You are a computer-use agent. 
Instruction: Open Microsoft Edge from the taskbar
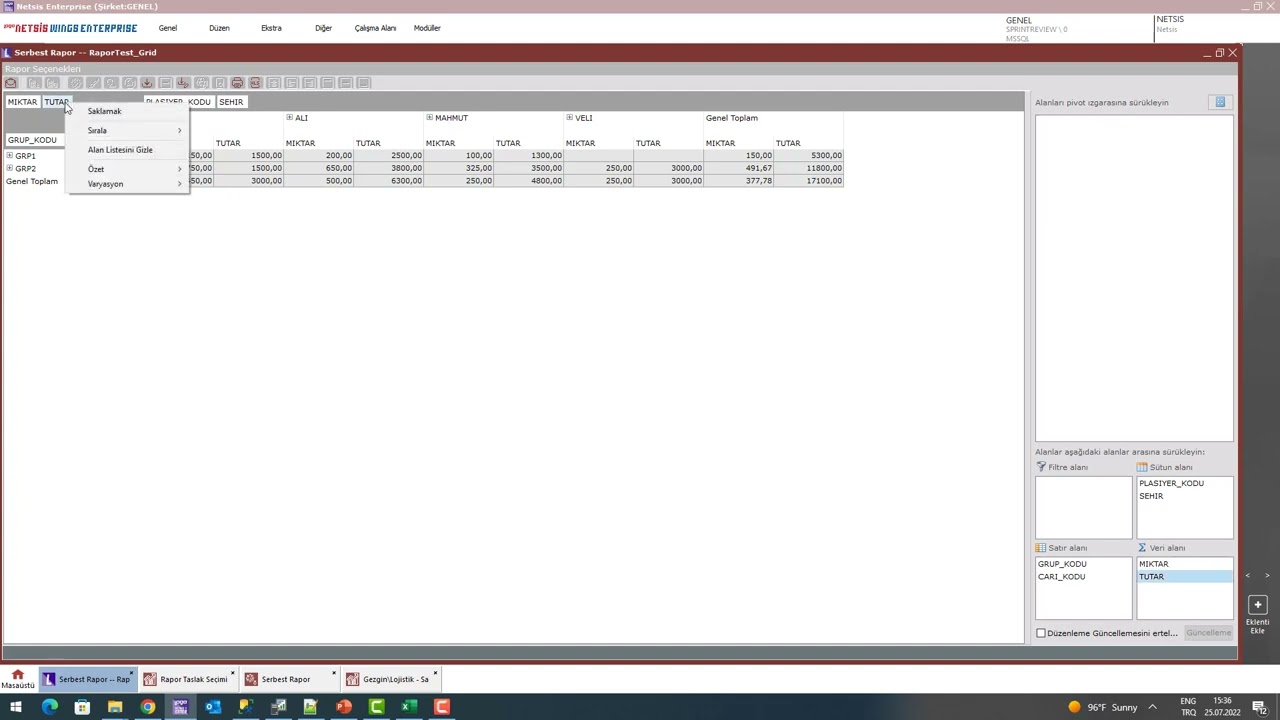49,707
